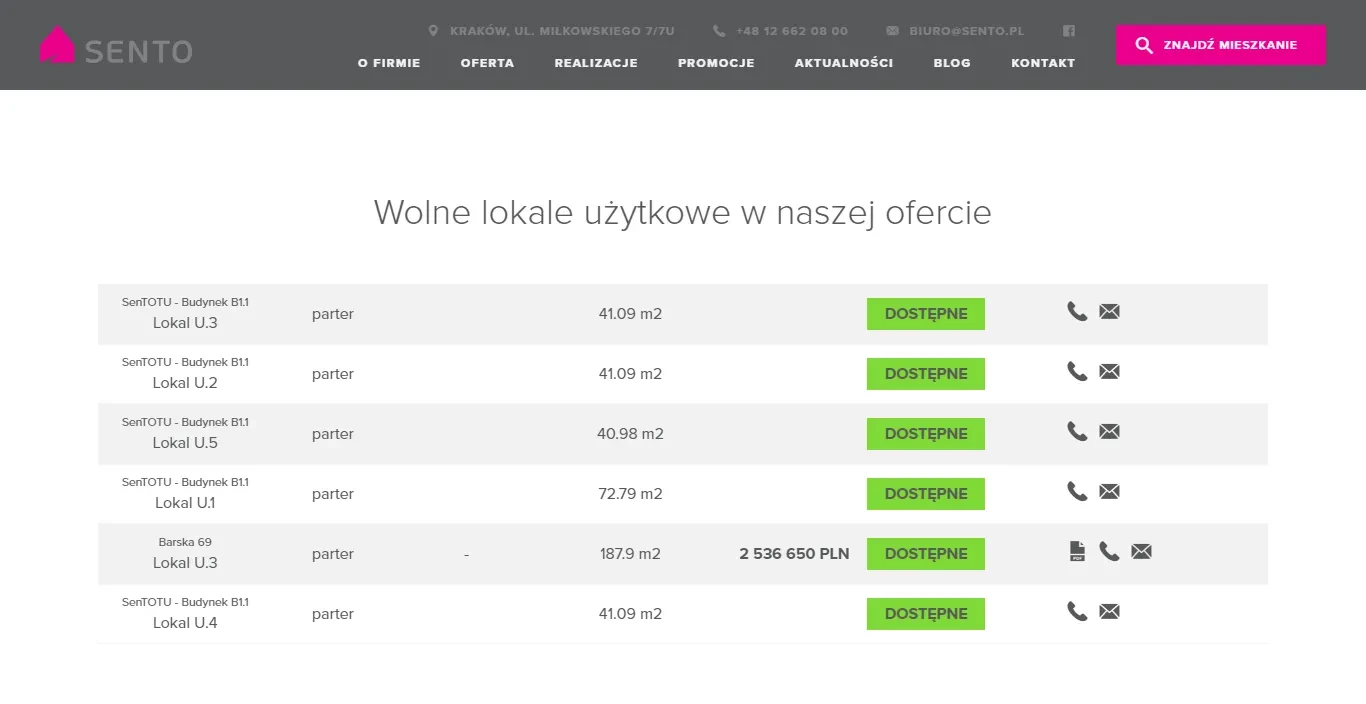Click envelope icon in Lokal U.1 row
Image resolution: width=1366 pixels, height=704 pixels.
tap(1109, 491)
